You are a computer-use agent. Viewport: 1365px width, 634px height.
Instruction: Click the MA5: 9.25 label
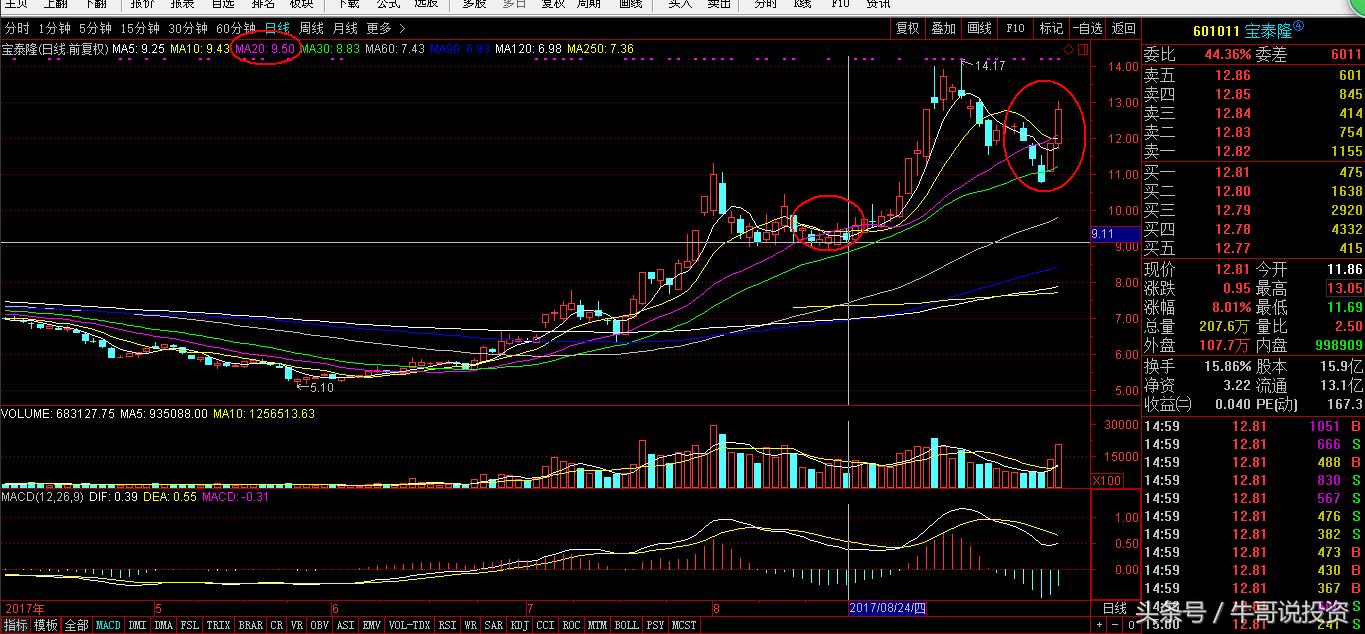pos(138,48)
